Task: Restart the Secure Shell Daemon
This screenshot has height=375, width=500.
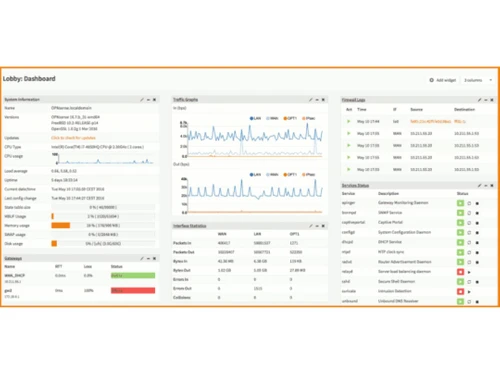Action: (x=469, y=282)
